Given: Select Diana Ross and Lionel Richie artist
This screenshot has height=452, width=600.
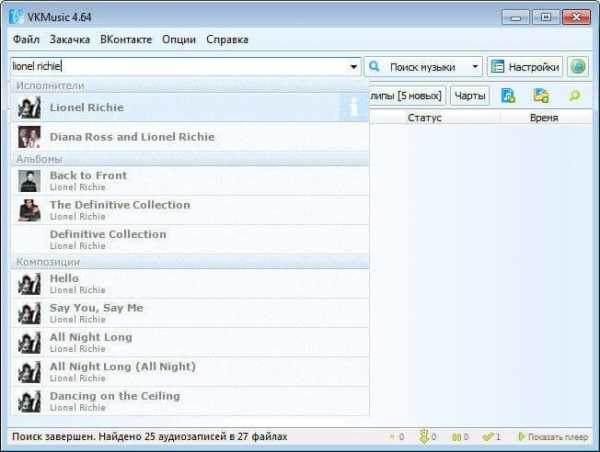Looking at the screenshot, I should click(190, 137).
